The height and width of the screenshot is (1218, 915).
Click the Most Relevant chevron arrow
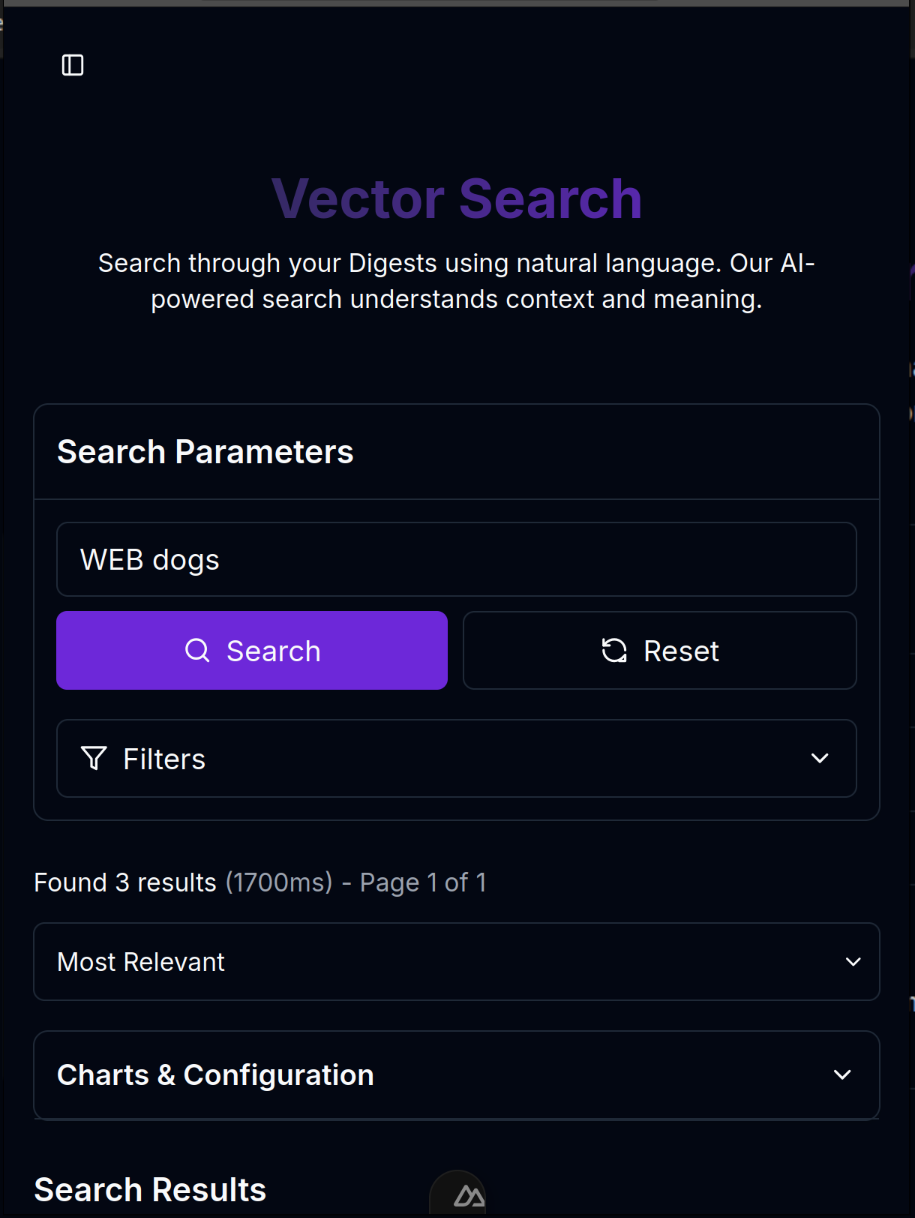(x=853, y=962)
